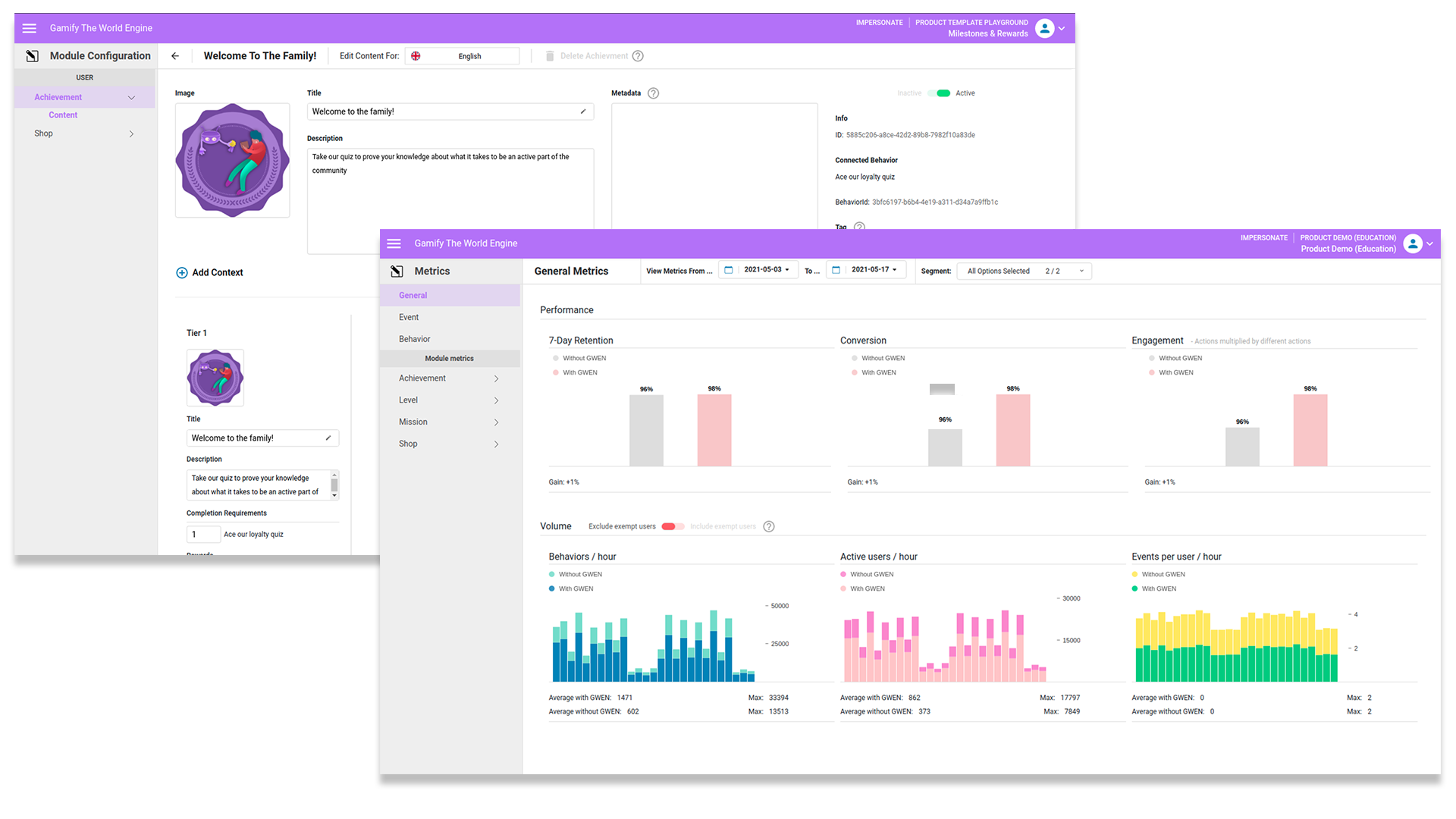This screenshot has width=1456, height=819.
Task: Expand account chevron in Module Configuration window
Action: click(x=1062, y=29)
